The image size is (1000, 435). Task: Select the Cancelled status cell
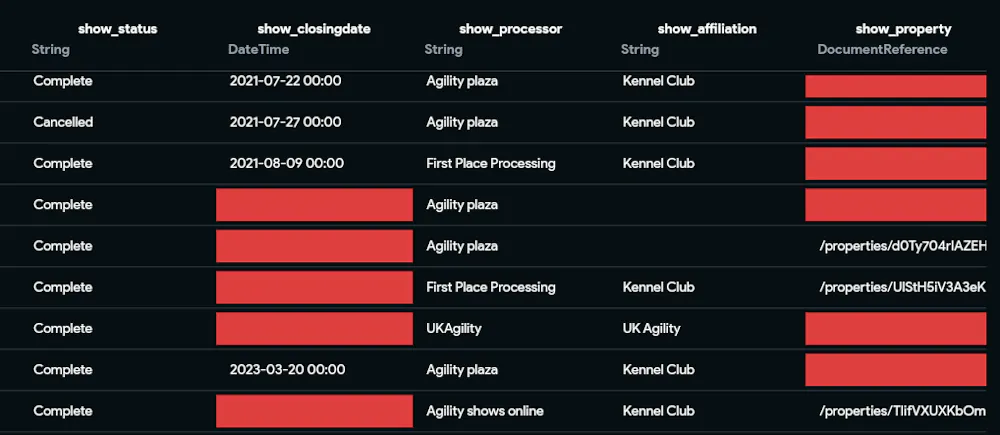pyautogui.click(x=63, y=122)
